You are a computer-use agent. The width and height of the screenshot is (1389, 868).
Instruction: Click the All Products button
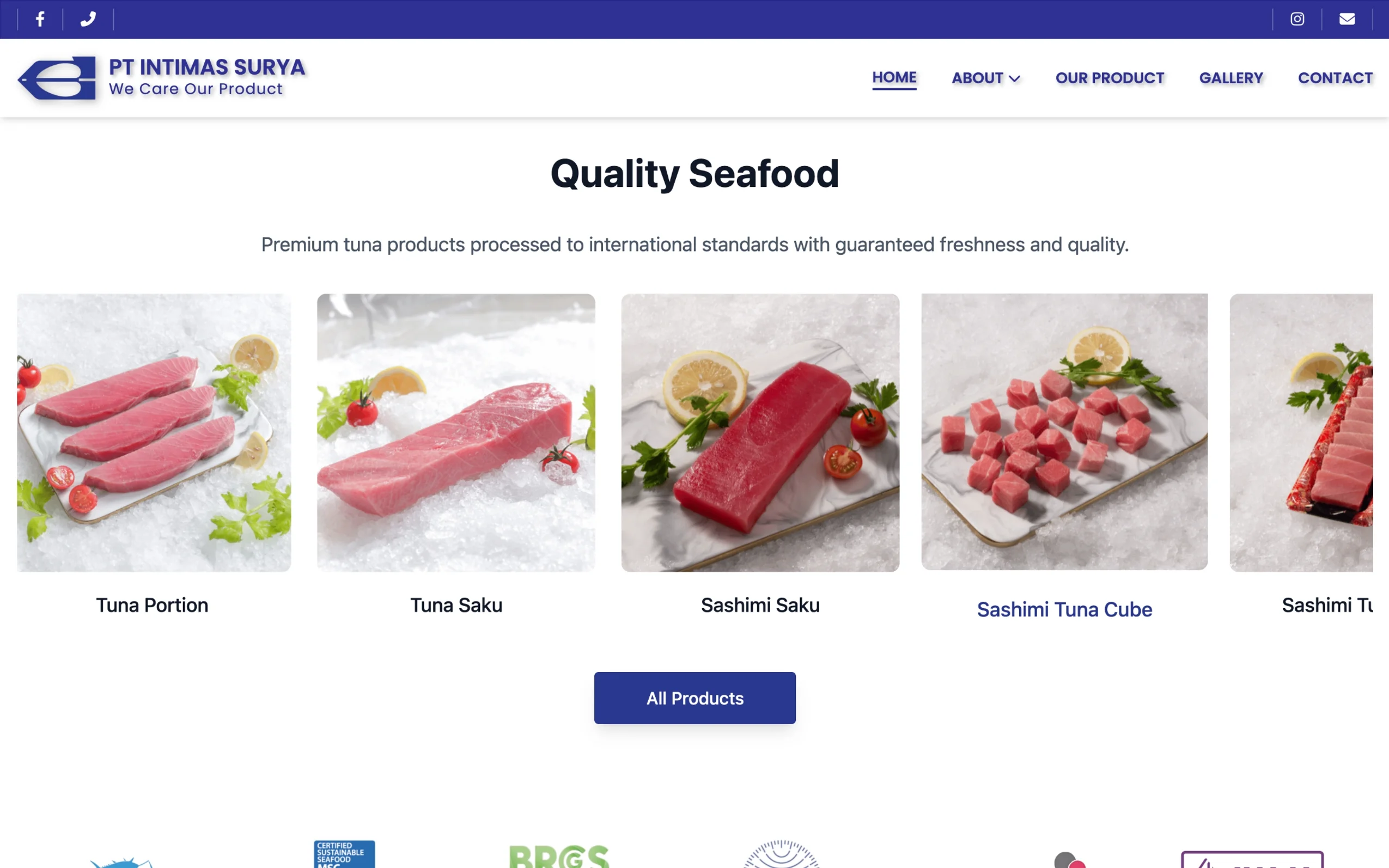coord(695,698)
